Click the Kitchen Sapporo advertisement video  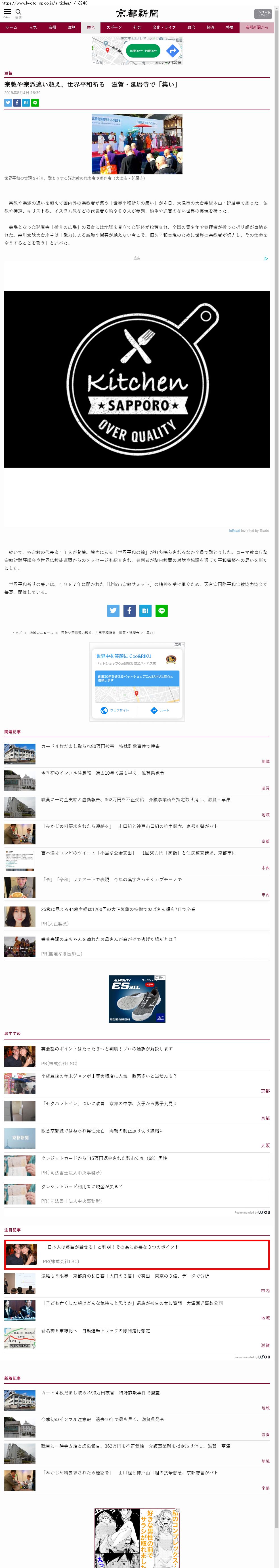(x=137, y=379)
